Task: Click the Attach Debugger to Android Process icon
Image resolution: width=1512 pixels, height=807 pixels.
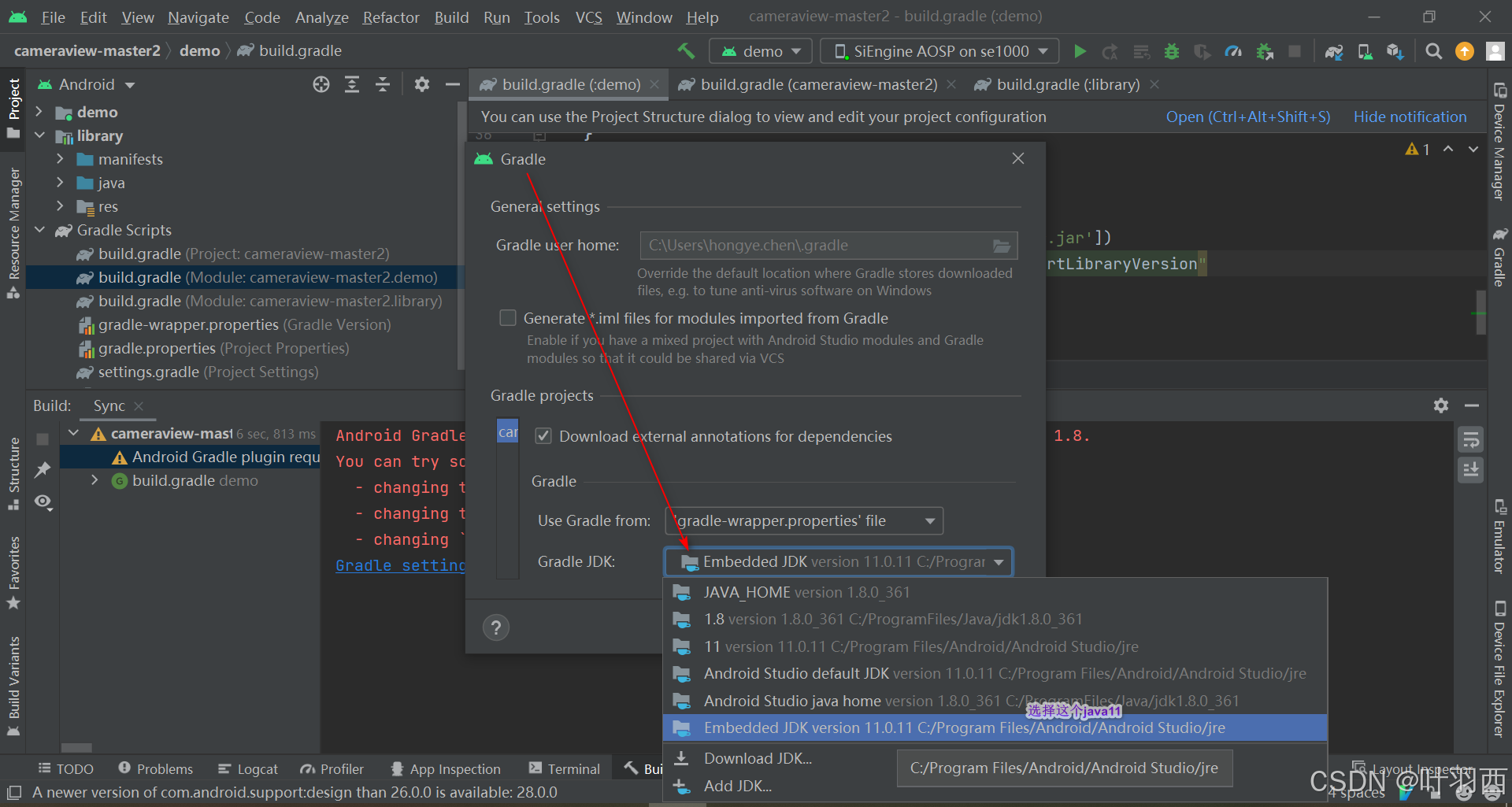Action: (1265, 51)
